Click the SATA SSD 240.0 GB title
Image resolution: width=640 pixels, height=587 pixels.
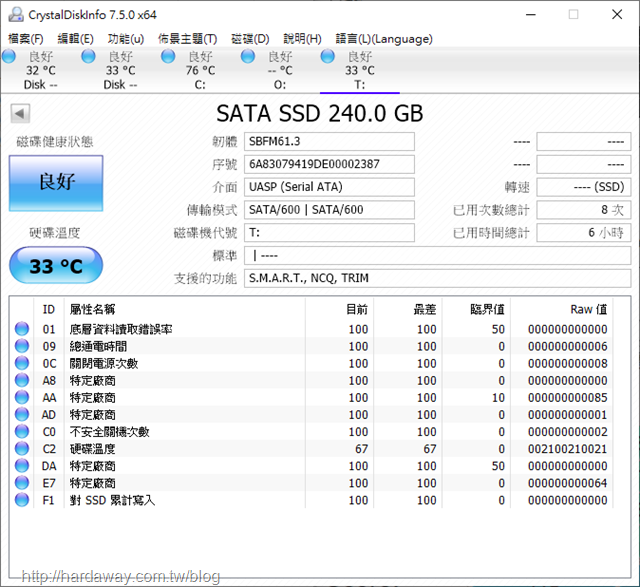(320, 113)
